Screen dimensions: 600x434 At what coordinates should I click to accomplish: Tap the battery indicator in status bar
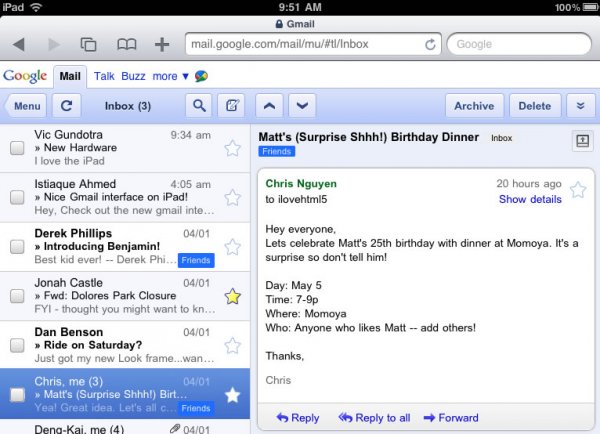point(591,7)
